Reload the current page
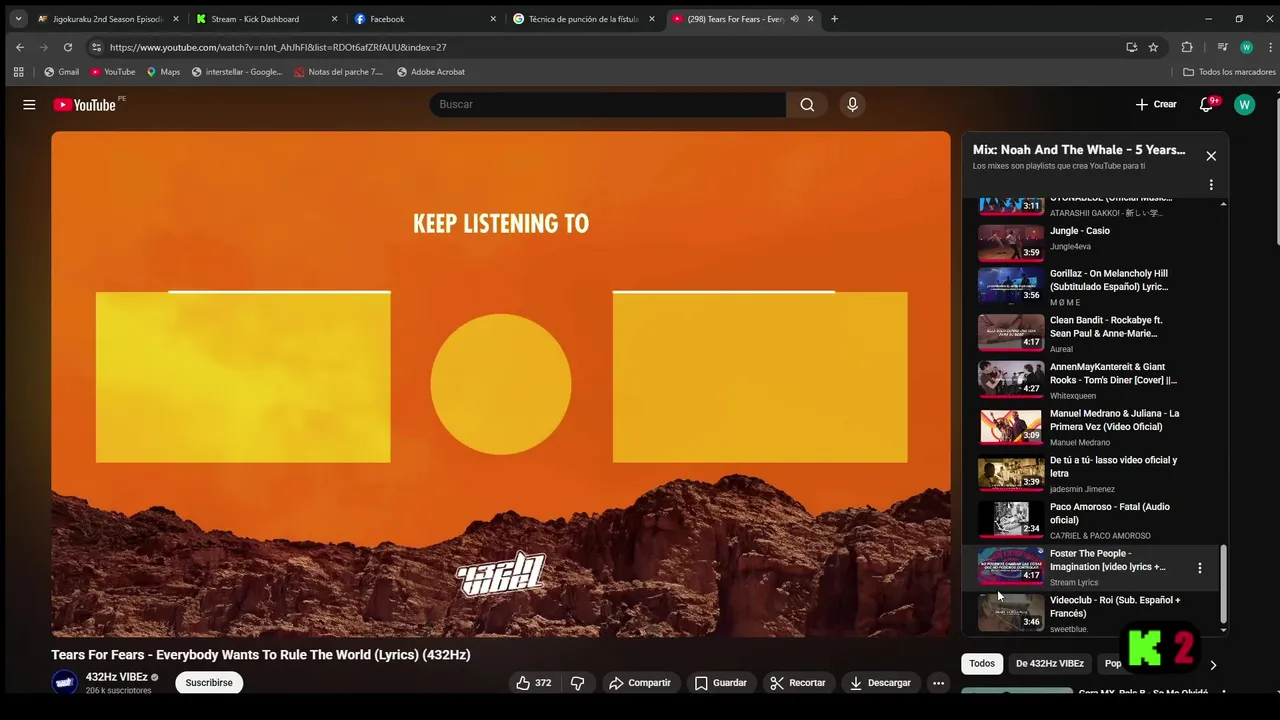 tap(68, 47)
